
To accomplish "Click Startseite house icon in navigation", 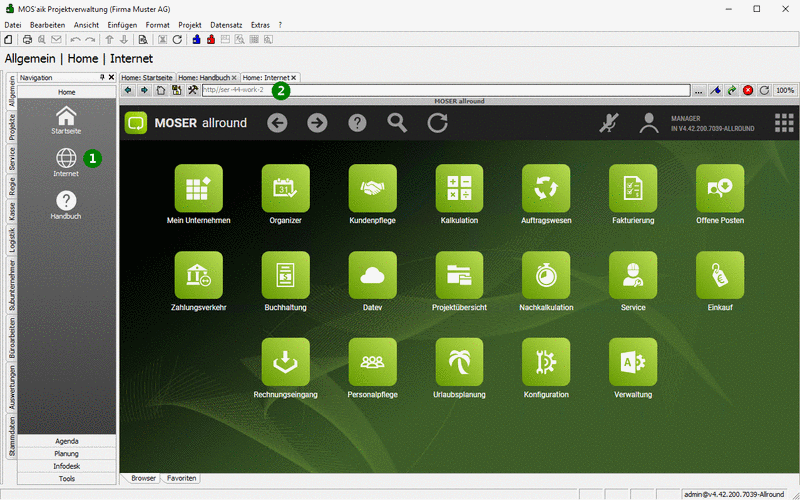I will [x=66, y=116].
